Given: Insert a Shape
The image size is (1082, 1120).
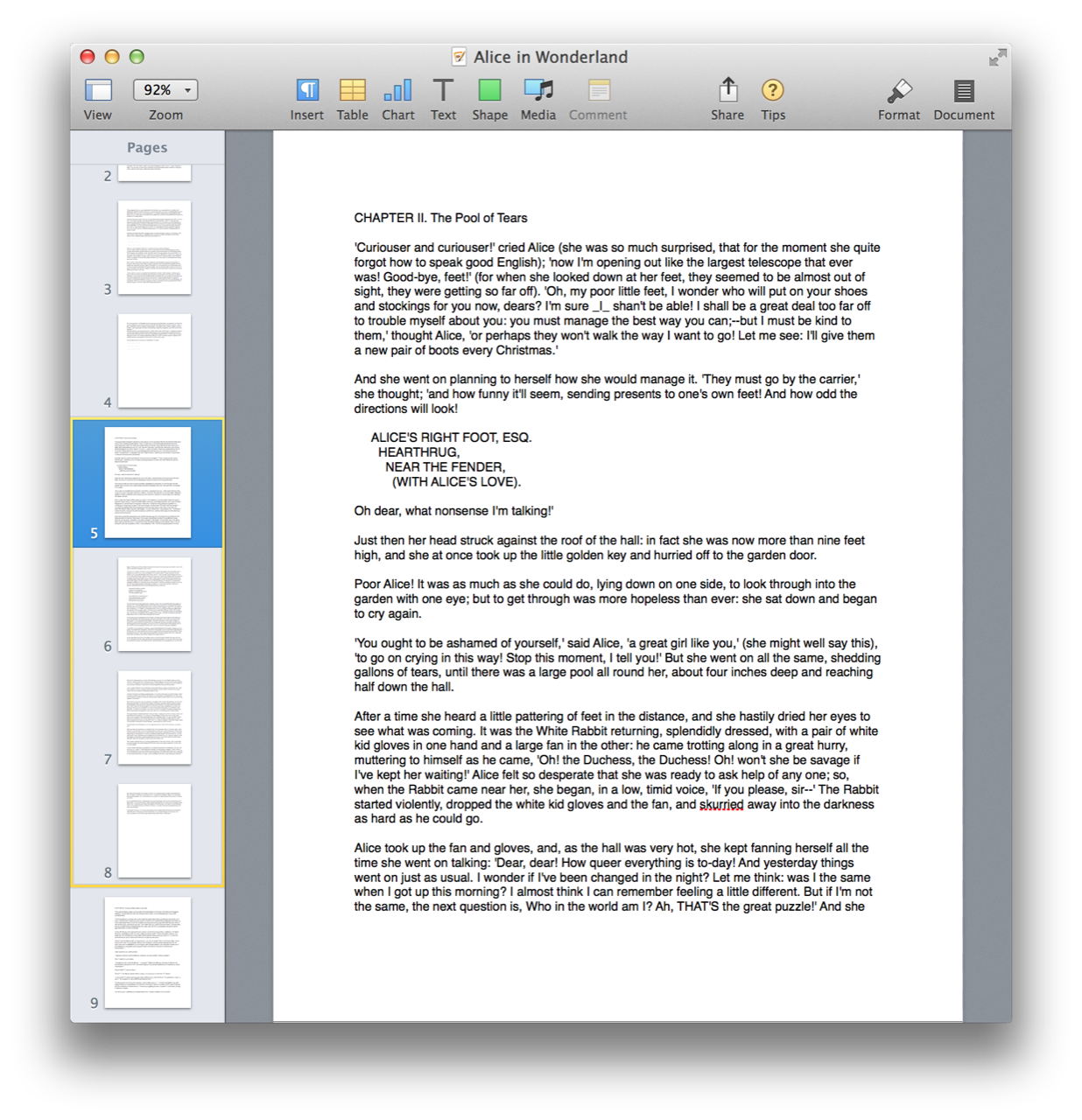Looking at the screenshot, I should coord(490,90).
